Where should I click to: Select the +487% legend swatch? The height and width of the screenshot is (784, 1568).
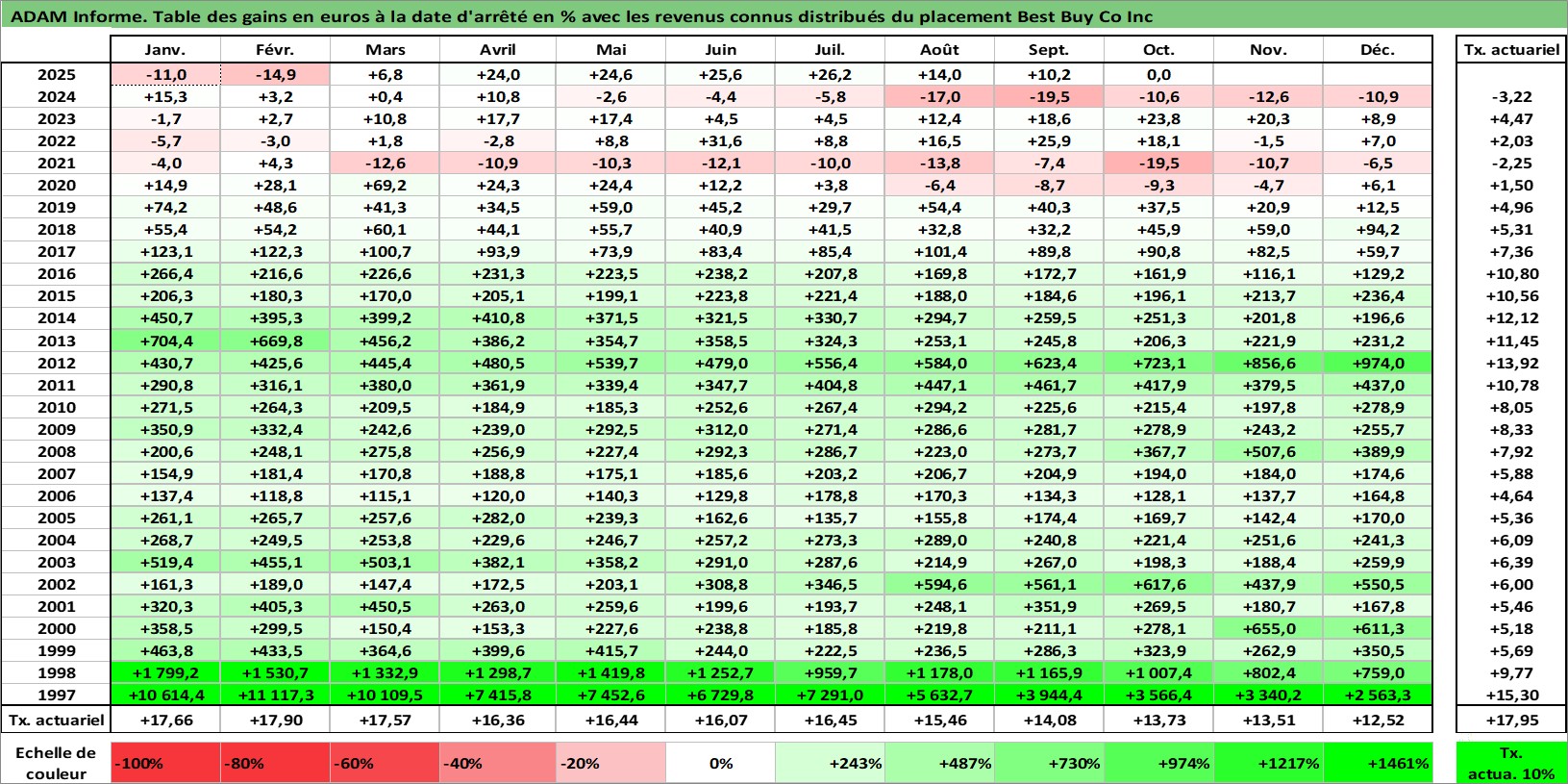pos(939,763)
